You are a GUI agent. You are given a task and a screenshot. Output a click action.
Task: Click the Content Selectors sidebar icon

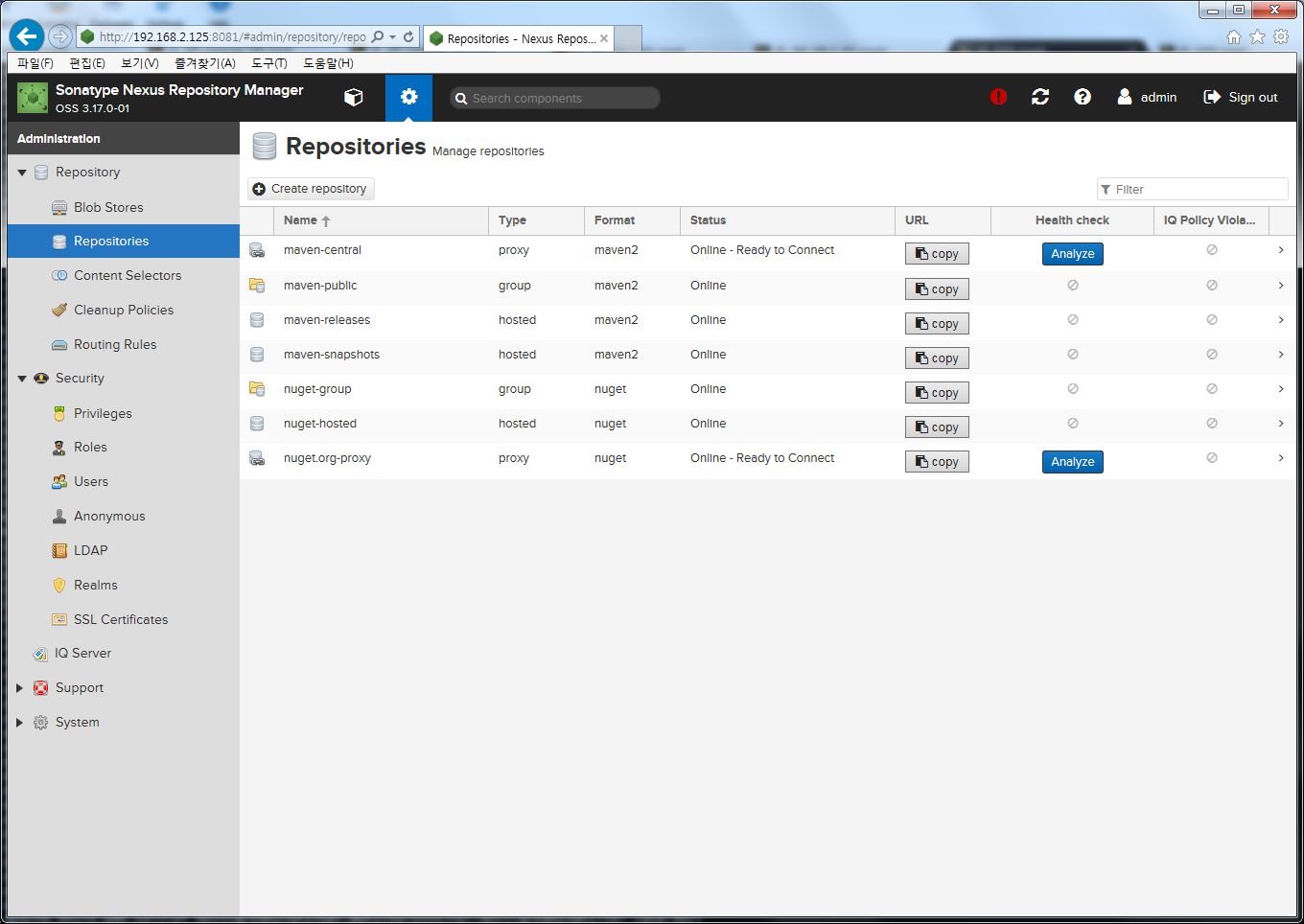point(59,275)
